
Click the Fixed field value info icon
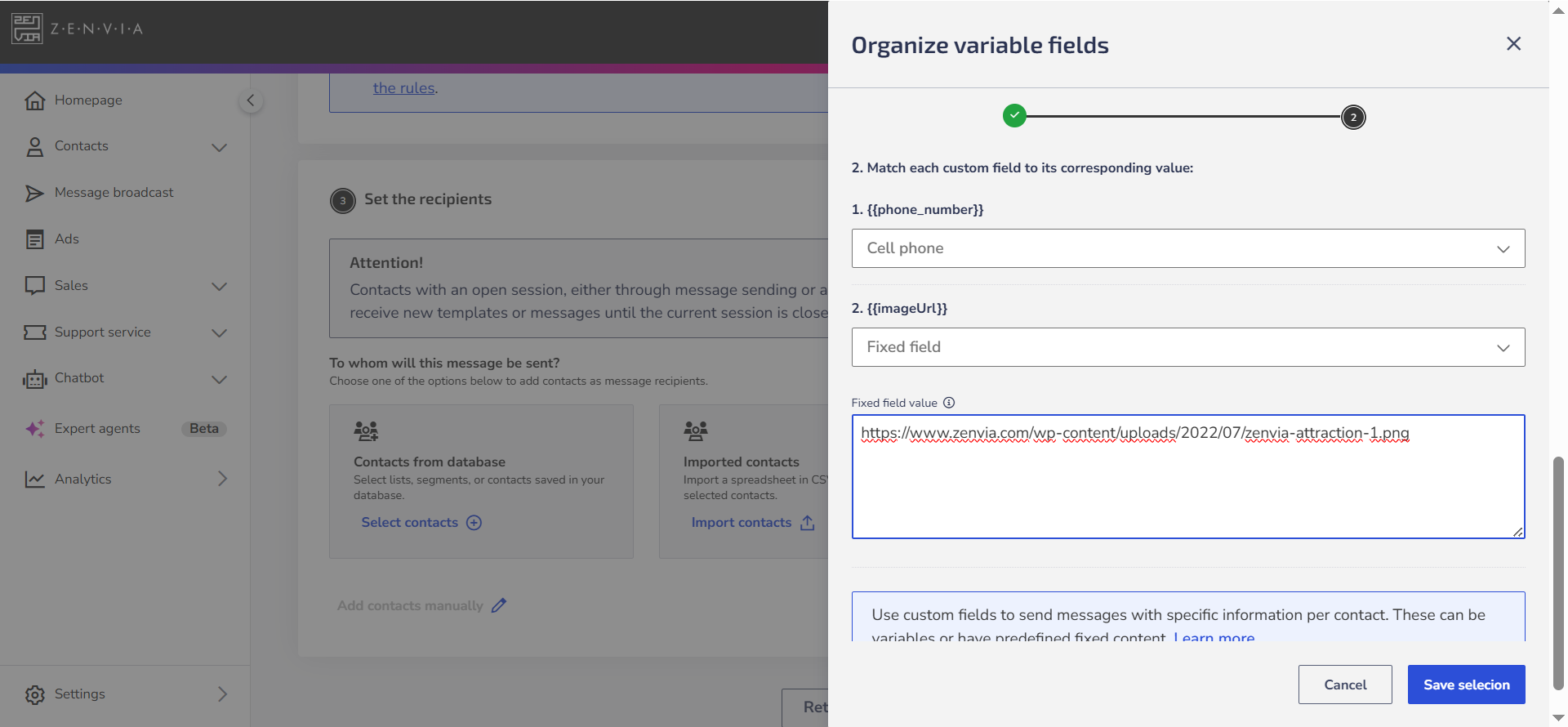click(x=949, y=403)
